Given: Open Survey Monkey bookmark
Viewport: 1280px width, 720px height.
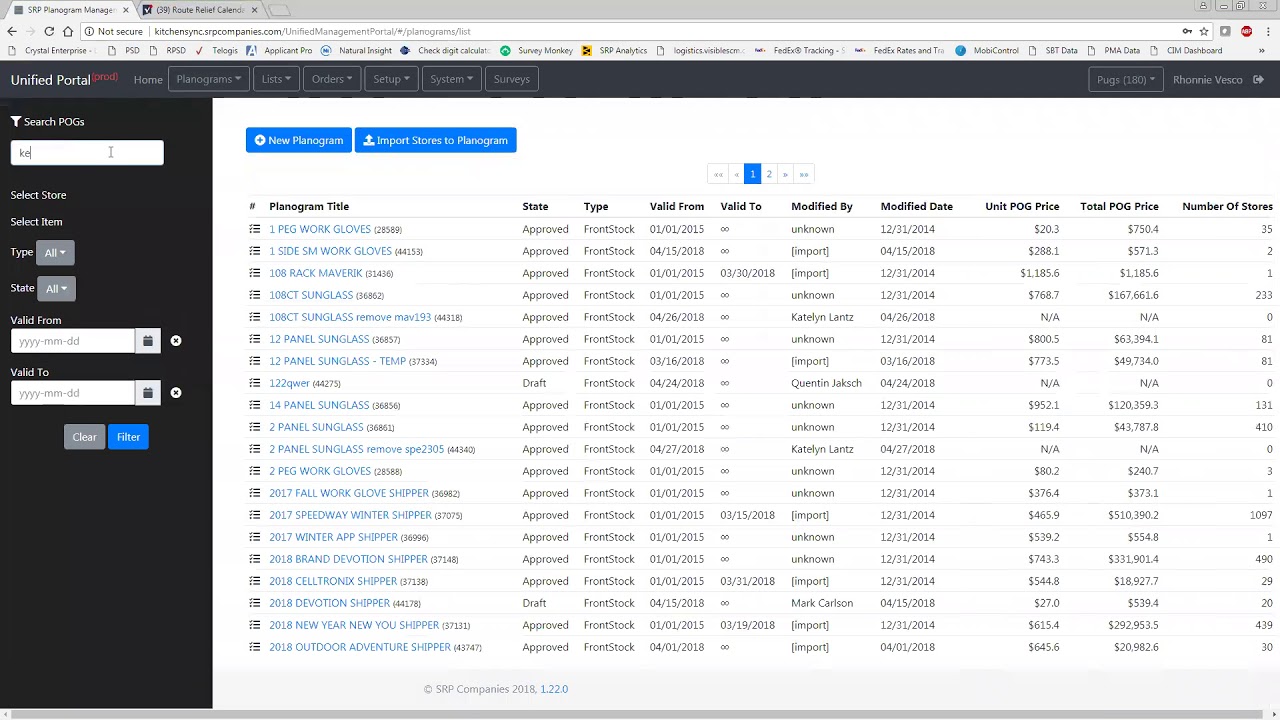Looking at the screenshot, I should (x=536, y=50).
